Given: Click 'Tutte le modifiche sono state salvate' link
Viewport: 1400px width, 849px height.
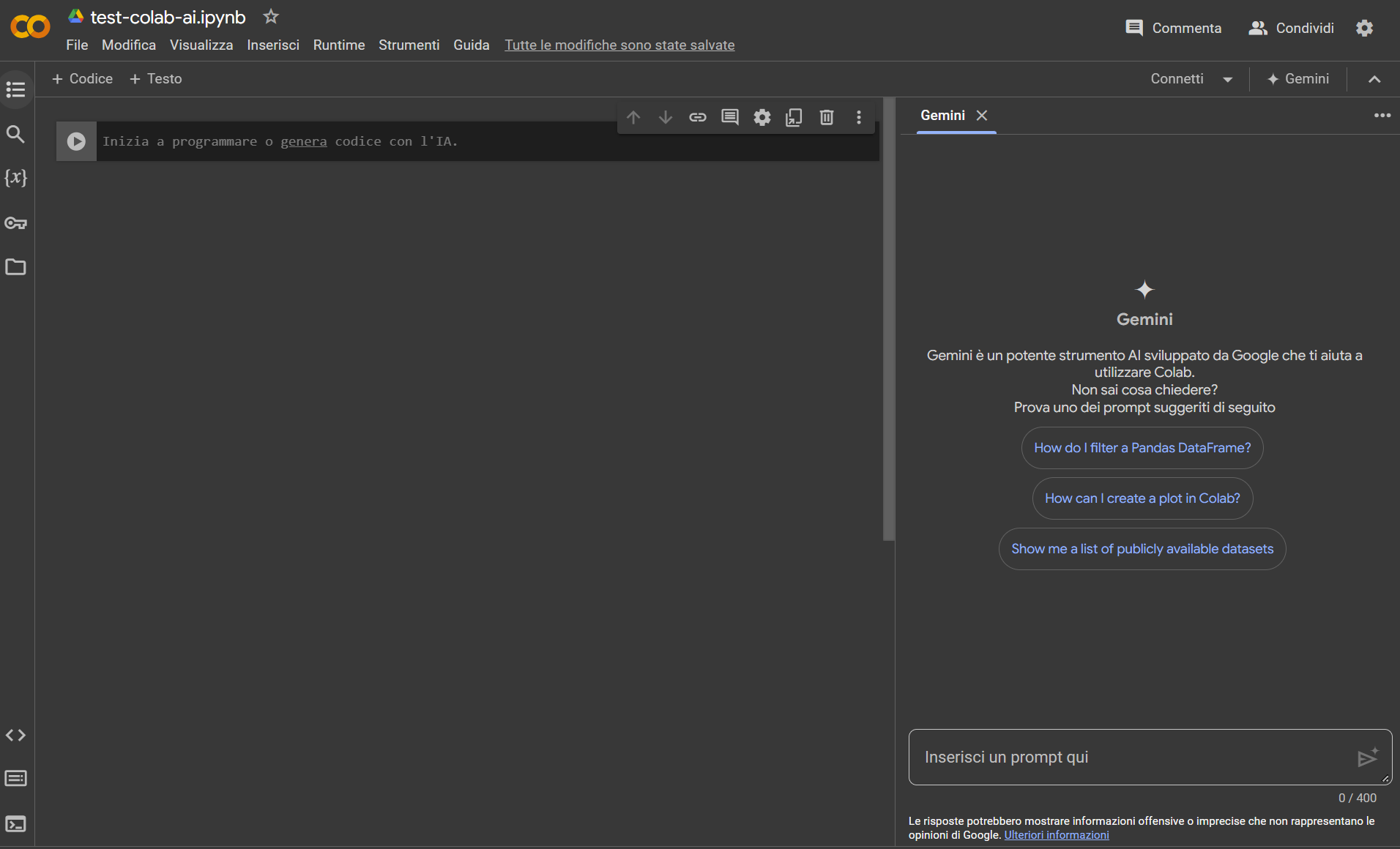Looking at the screenshot, I should (619, 45).
